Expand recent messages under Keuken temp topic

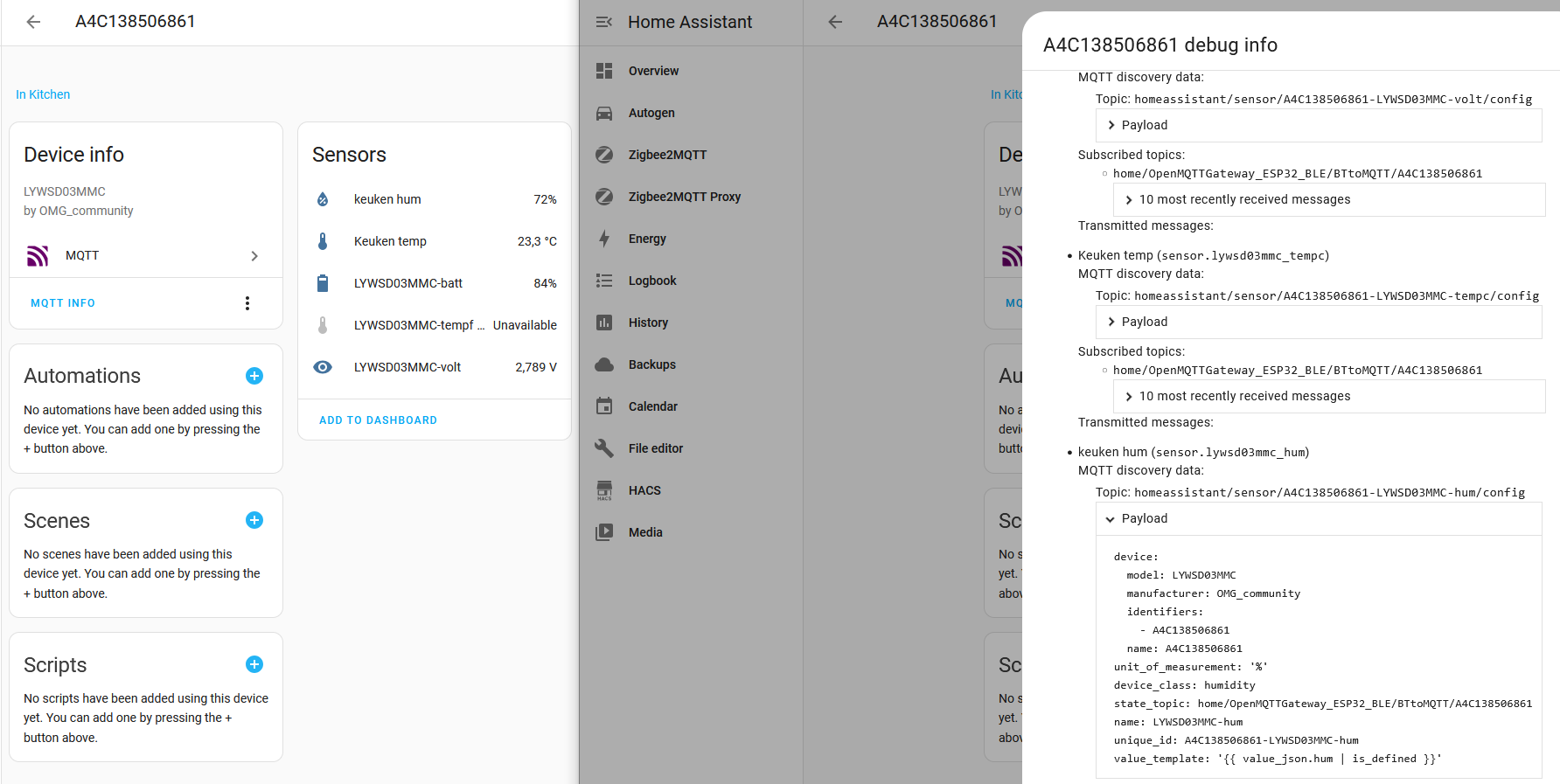pyautogui.click(x=1329, y=396)
